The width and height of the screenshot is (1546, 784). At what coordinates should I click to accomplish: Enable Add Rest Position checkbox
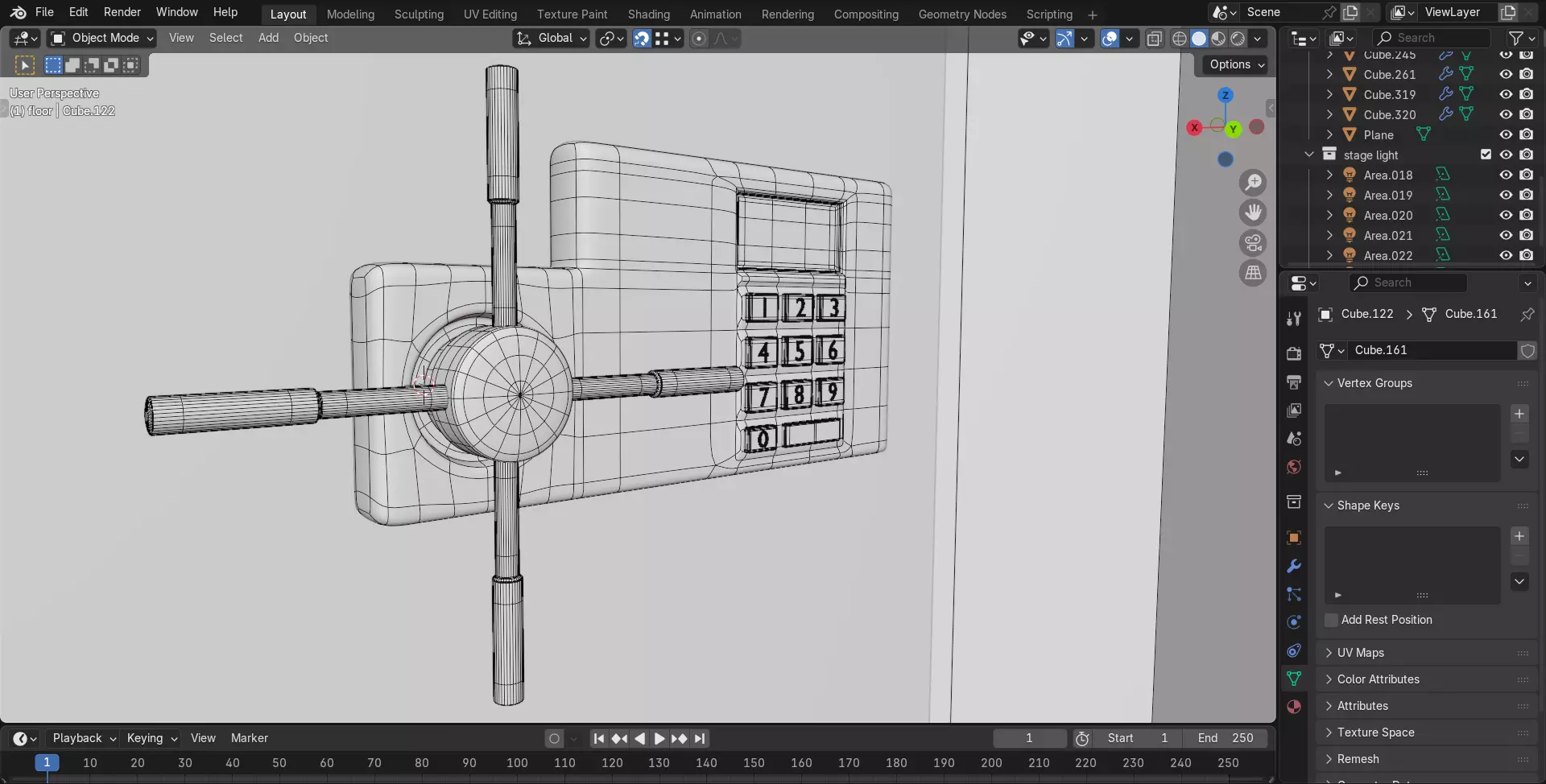(1331, 620)
